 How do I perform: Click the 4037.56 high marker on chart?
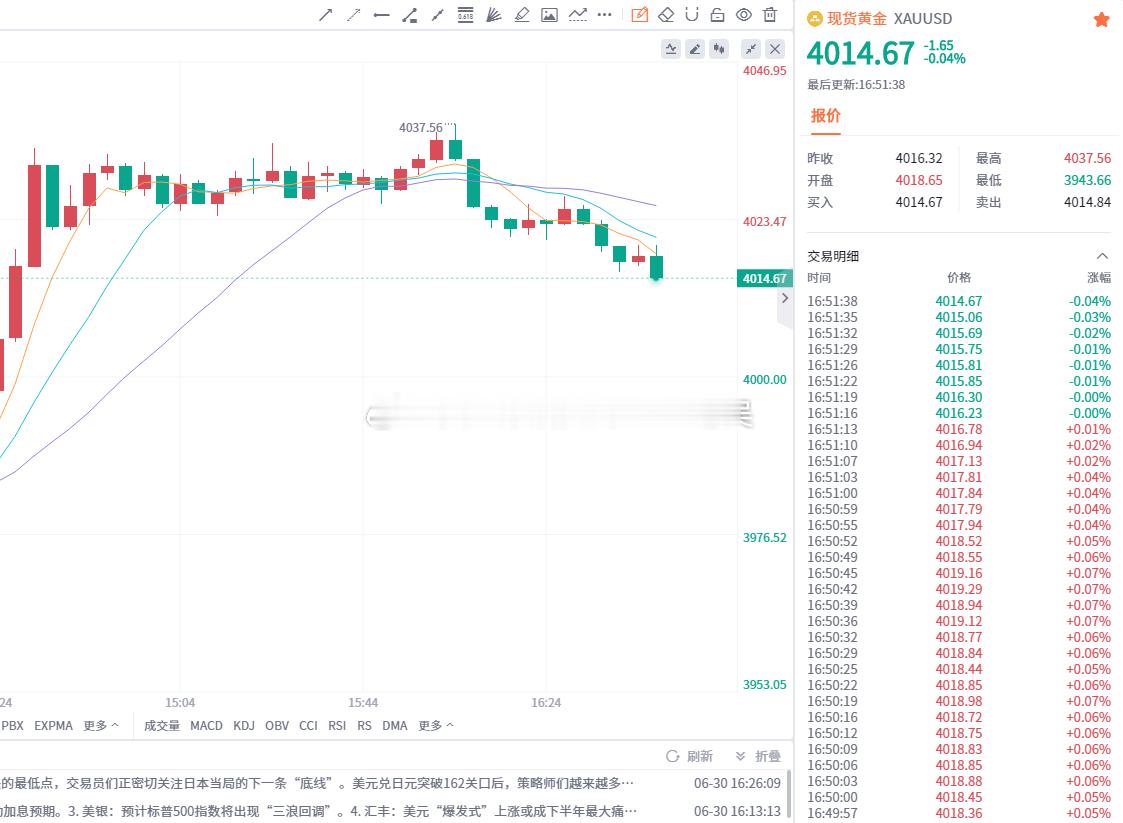[421, 127]
